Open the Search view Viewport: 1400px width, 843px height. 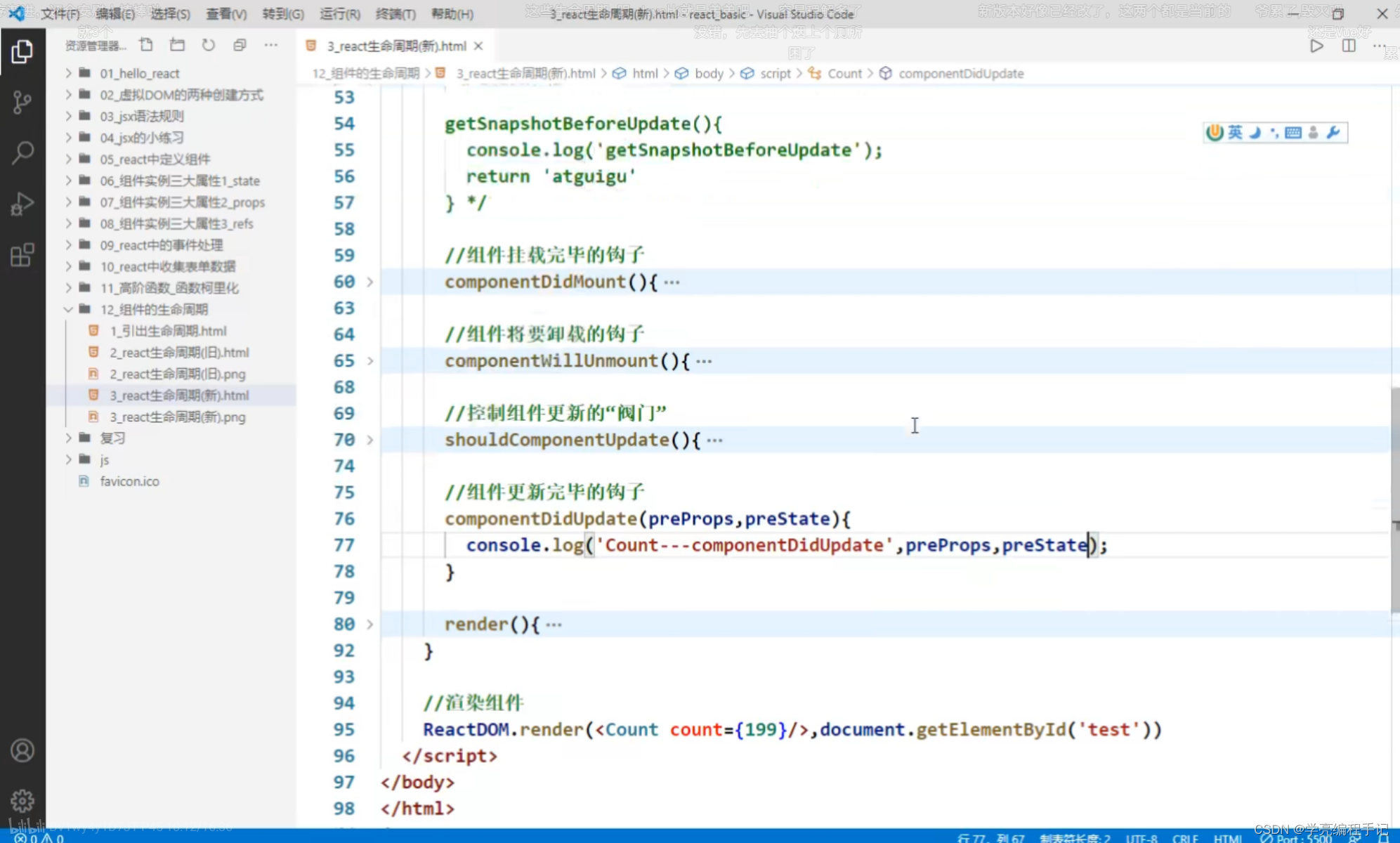pos(22,152)
